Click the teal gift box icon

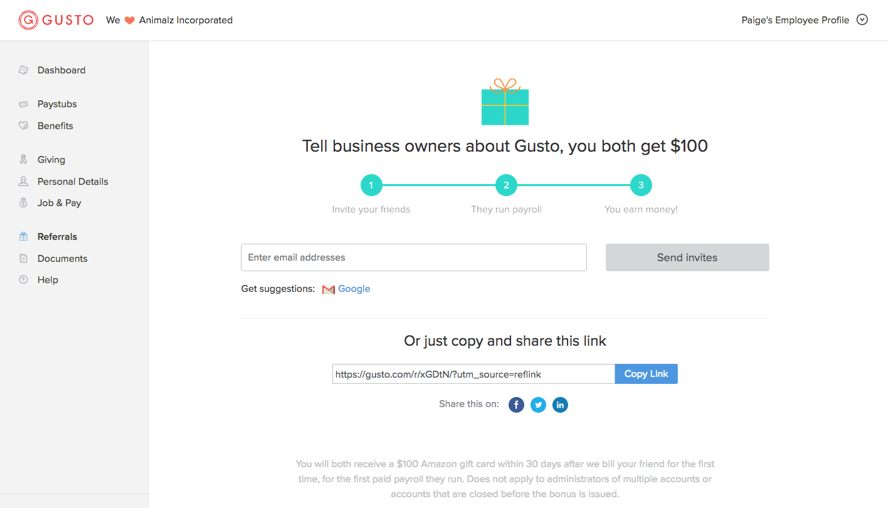505,102
